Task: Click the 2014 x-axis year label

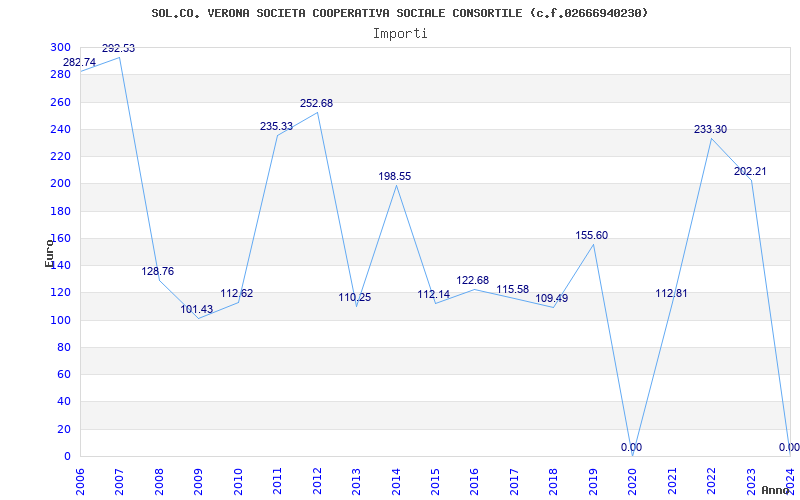Action: point(395,482)
